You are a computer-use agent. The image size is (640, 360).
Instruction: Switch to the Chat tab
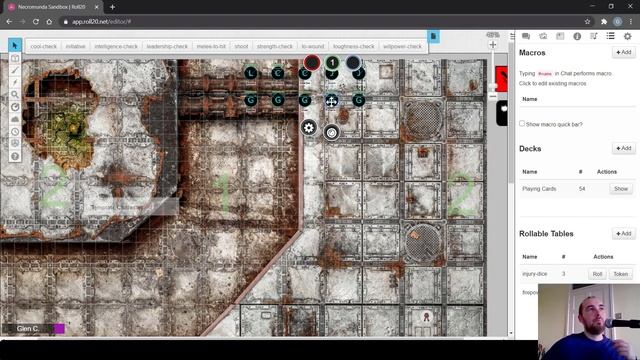click(x=526, y=36)
